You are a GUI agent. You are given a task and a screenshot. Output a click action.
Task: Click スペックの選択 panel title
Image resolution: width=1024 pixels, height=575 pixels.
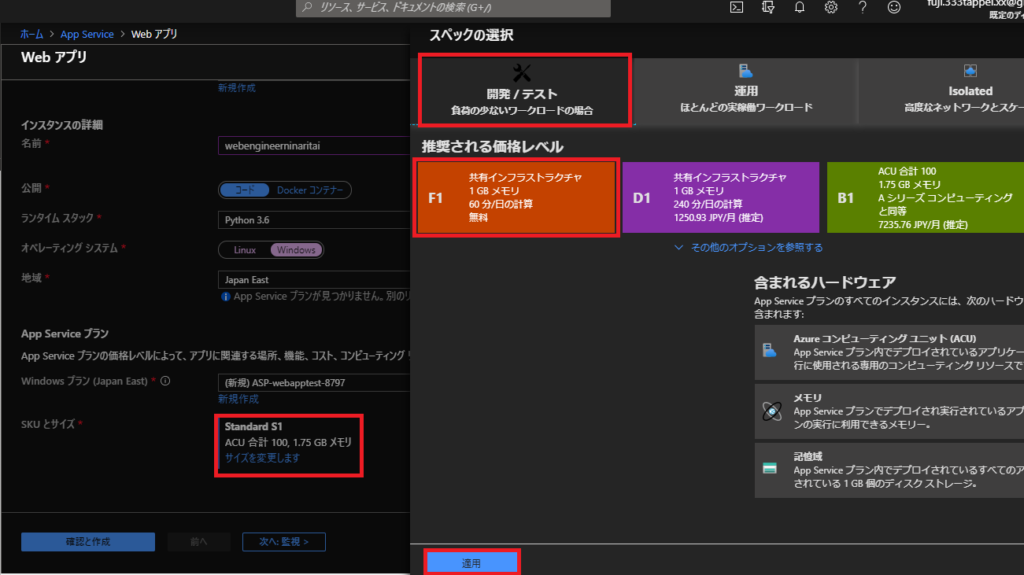click(471, 35)
